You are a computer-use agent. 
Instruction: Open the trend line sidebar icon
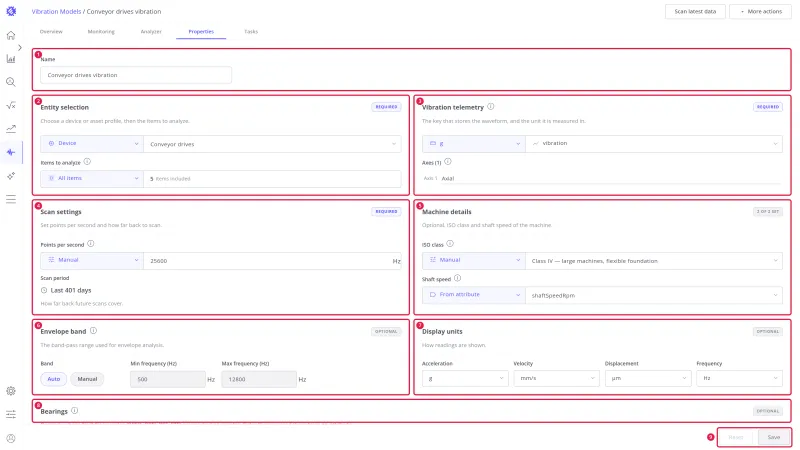[x=11, y=129]
